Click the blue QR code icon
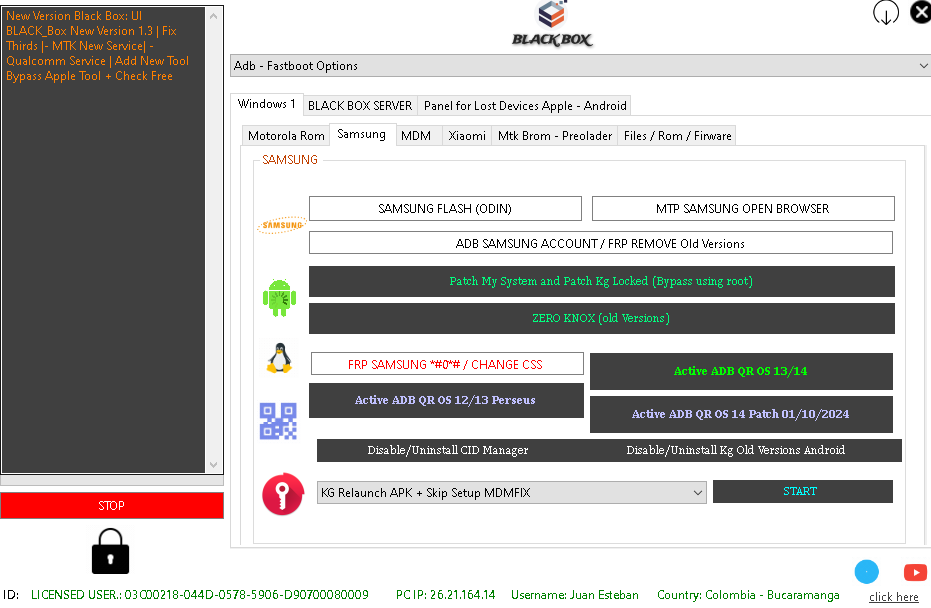931x608 pixels. 278,422
